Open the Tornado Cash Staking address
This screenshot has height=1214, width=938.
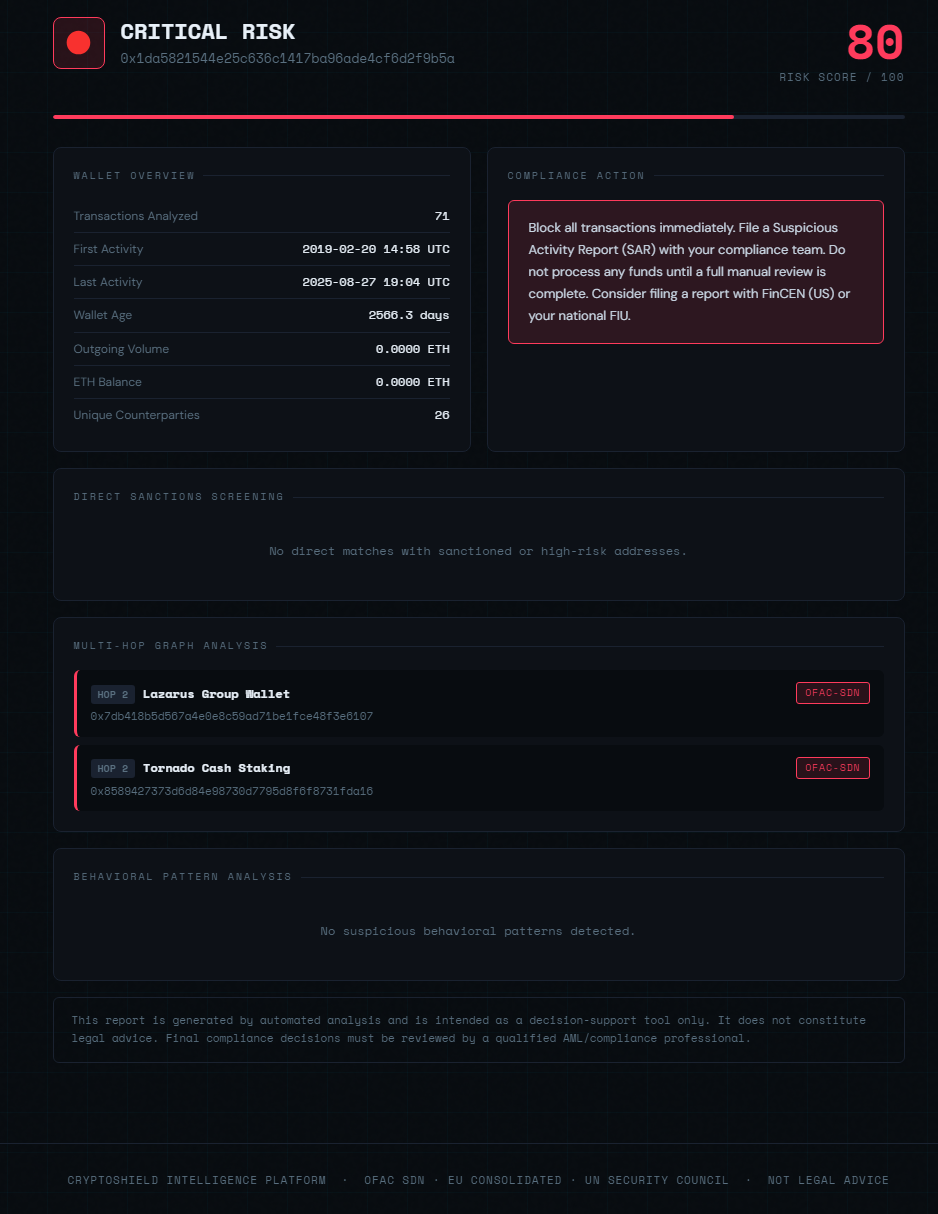tap(233, 791)
